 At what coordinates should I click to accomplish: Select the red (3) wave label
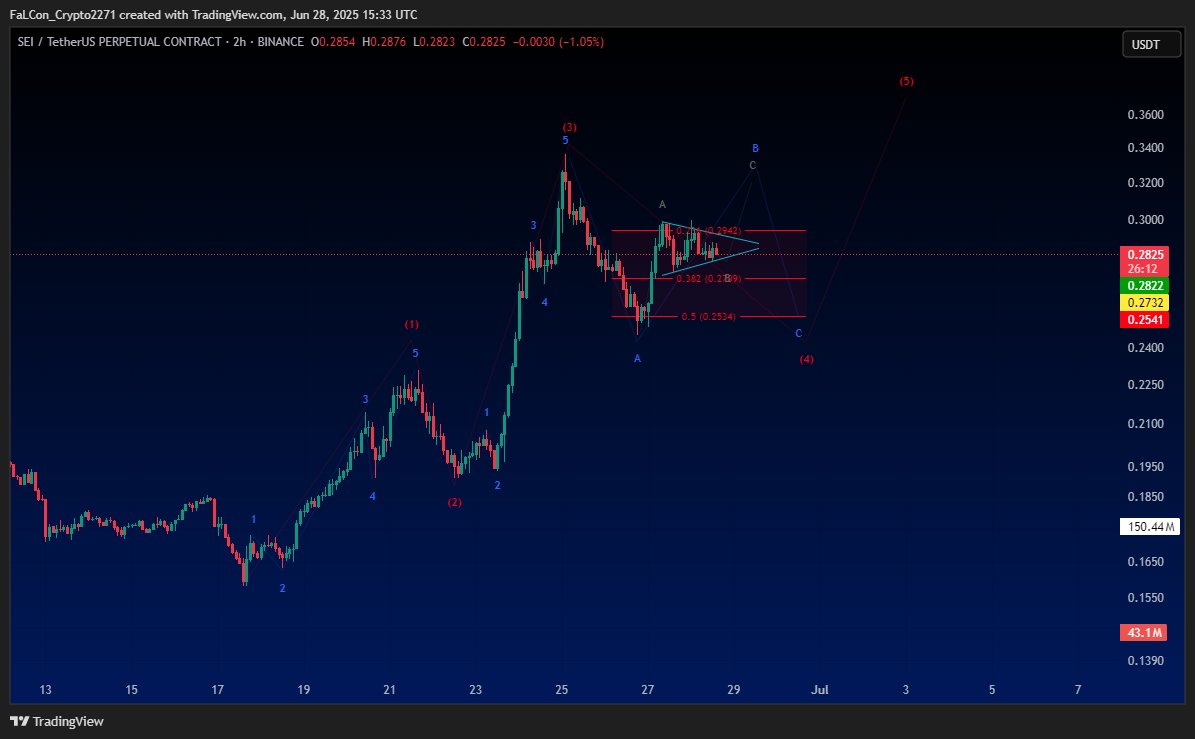569,127
